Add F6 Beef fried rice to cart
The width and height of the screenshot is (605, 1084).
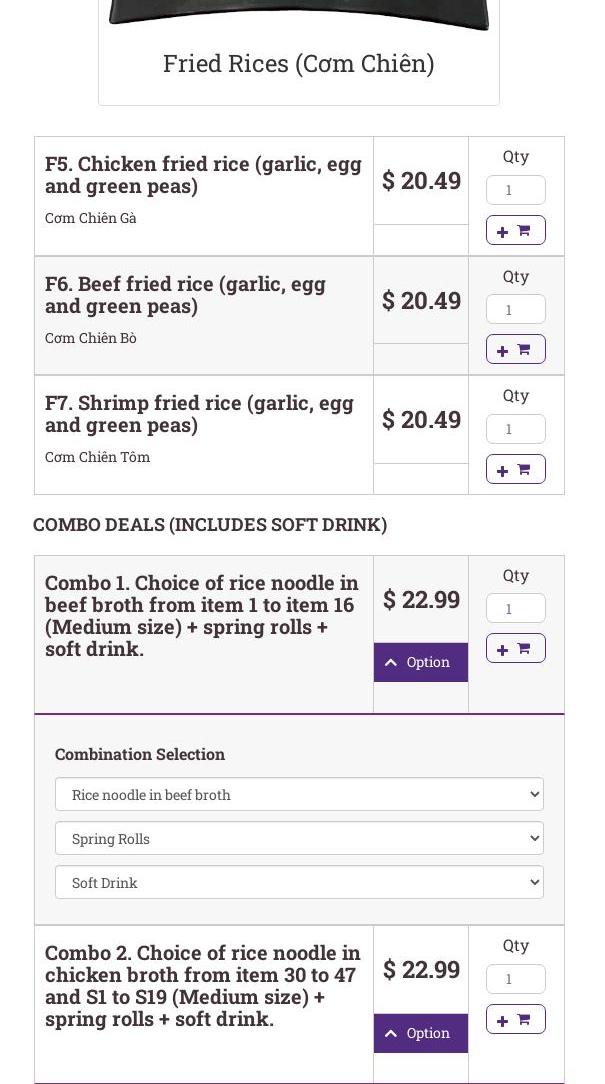(515, 349)
